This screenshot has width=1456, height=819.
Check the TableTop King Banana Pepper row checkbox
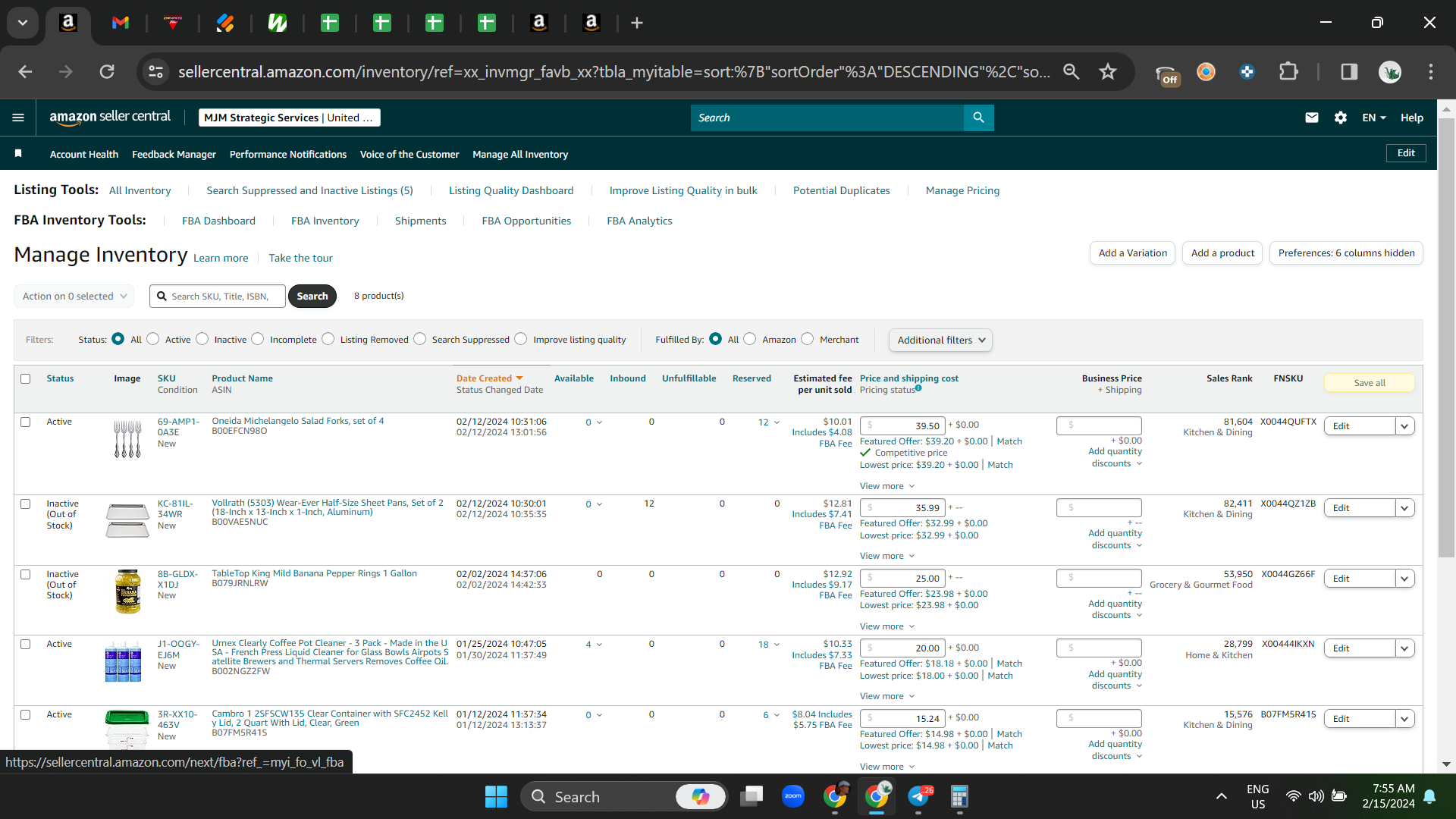(x=26, y=574)
